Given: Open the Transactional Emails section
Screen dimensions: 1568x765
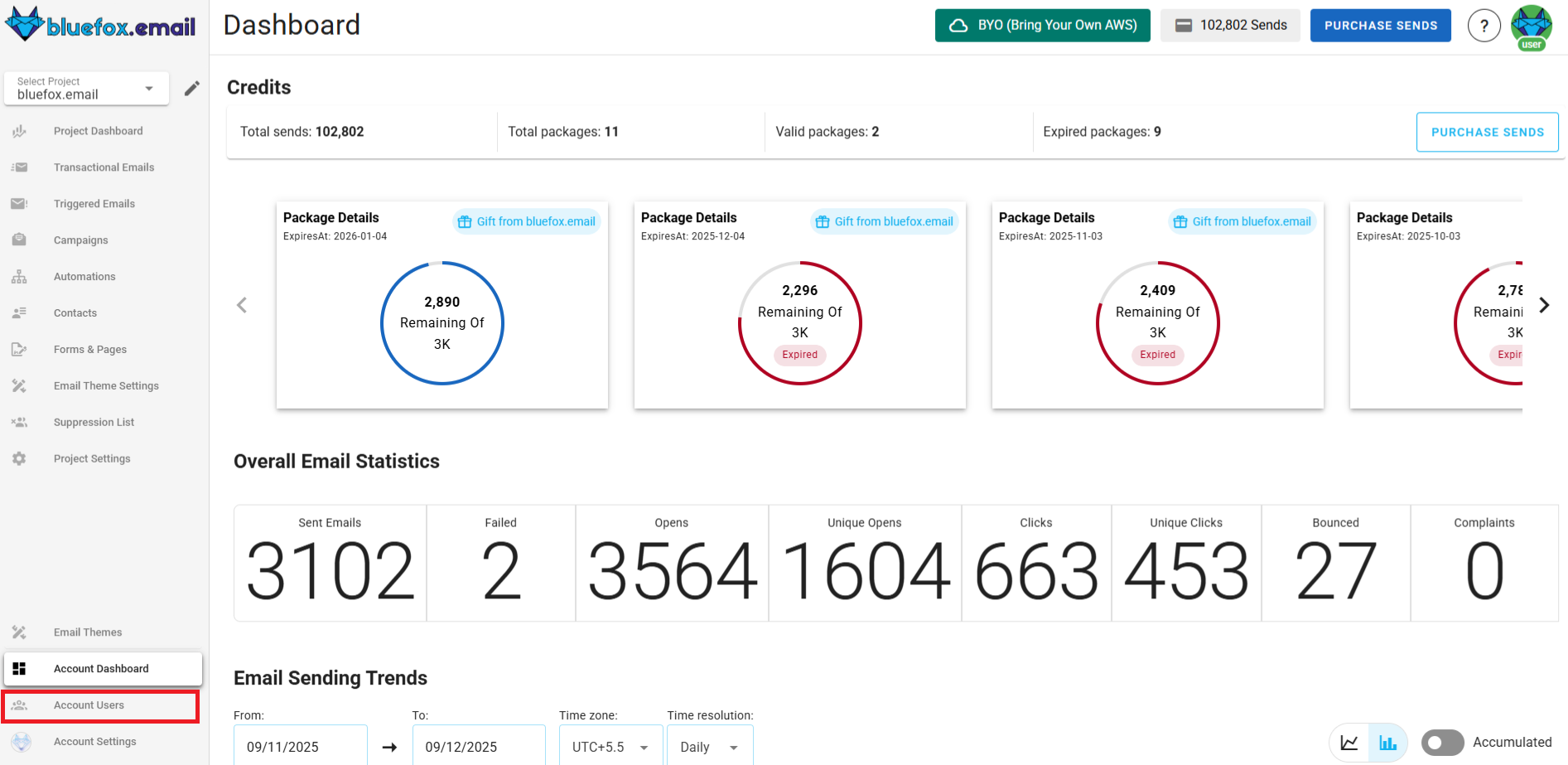Looking at the screenshot, I should 104,167.
